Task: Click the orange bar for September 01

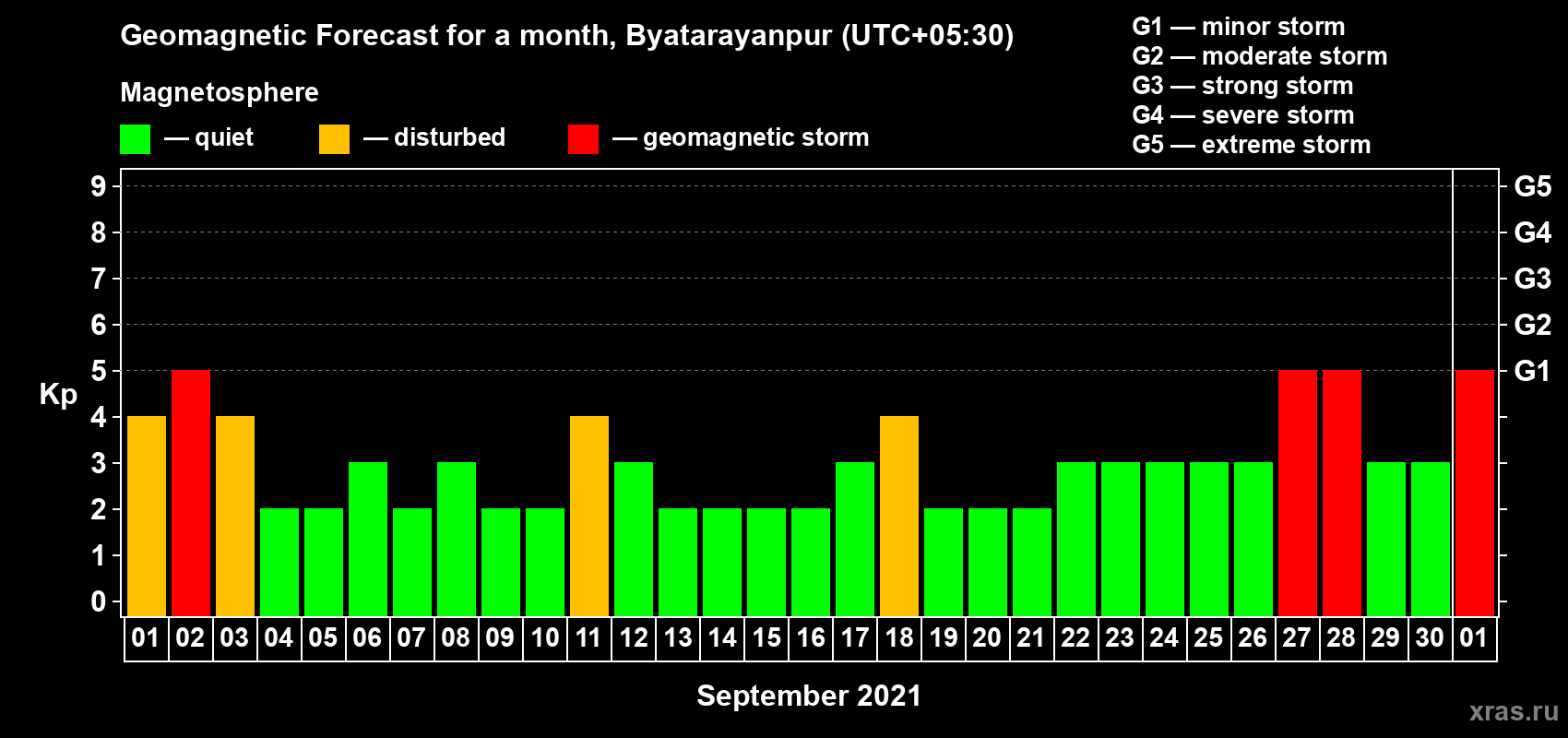Action: coord(147,517)
